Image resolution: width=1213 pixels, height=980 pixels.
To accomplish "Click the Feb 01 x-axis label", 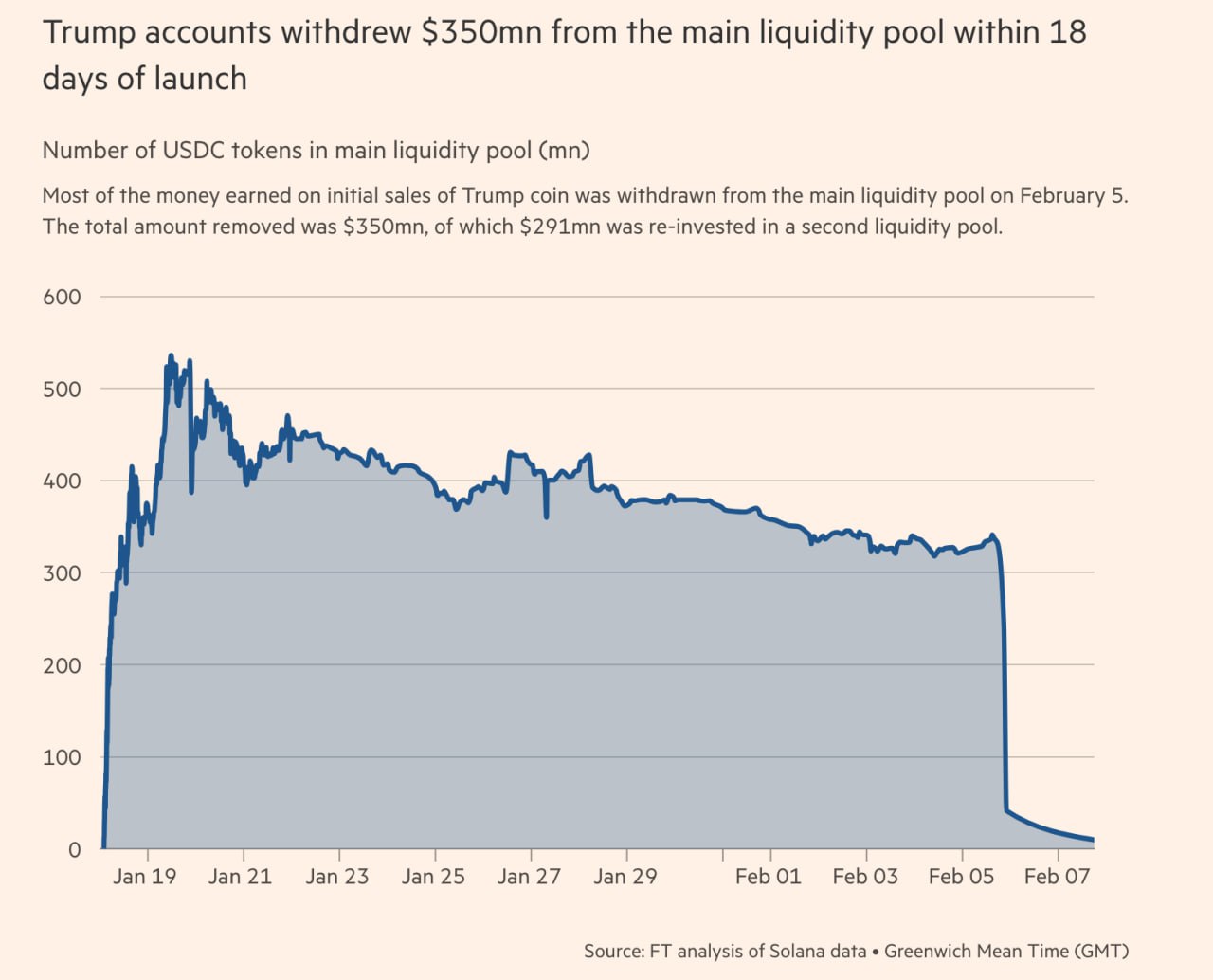I will tap(769, 877).
